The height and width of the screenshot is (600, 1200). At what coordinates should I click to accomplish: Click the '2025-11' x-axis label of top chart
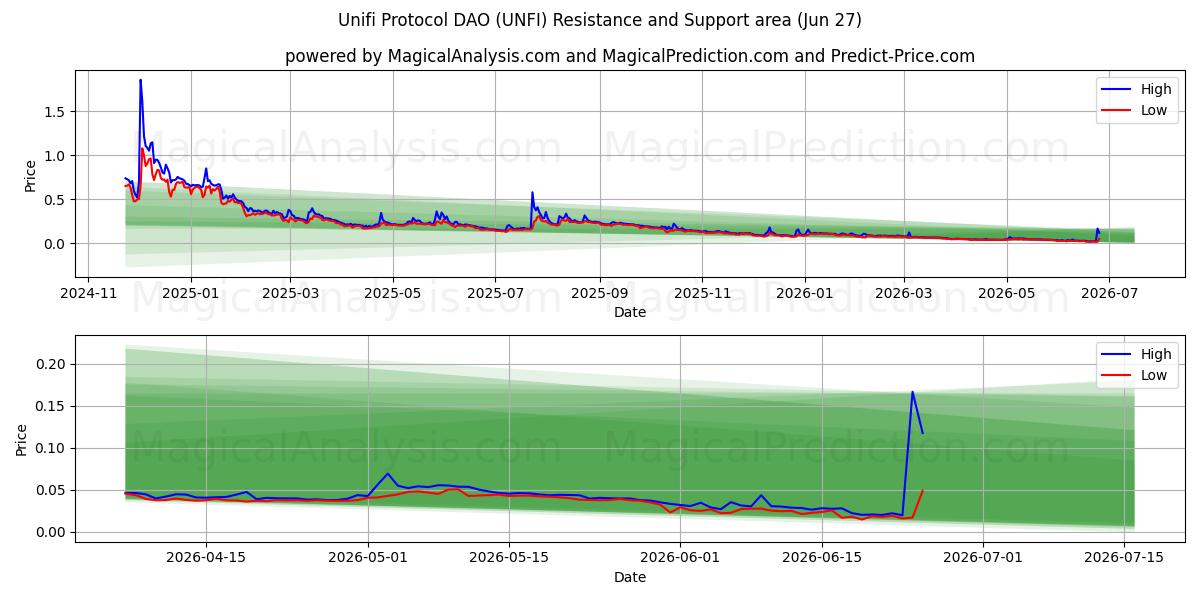[x=702, y=294]
